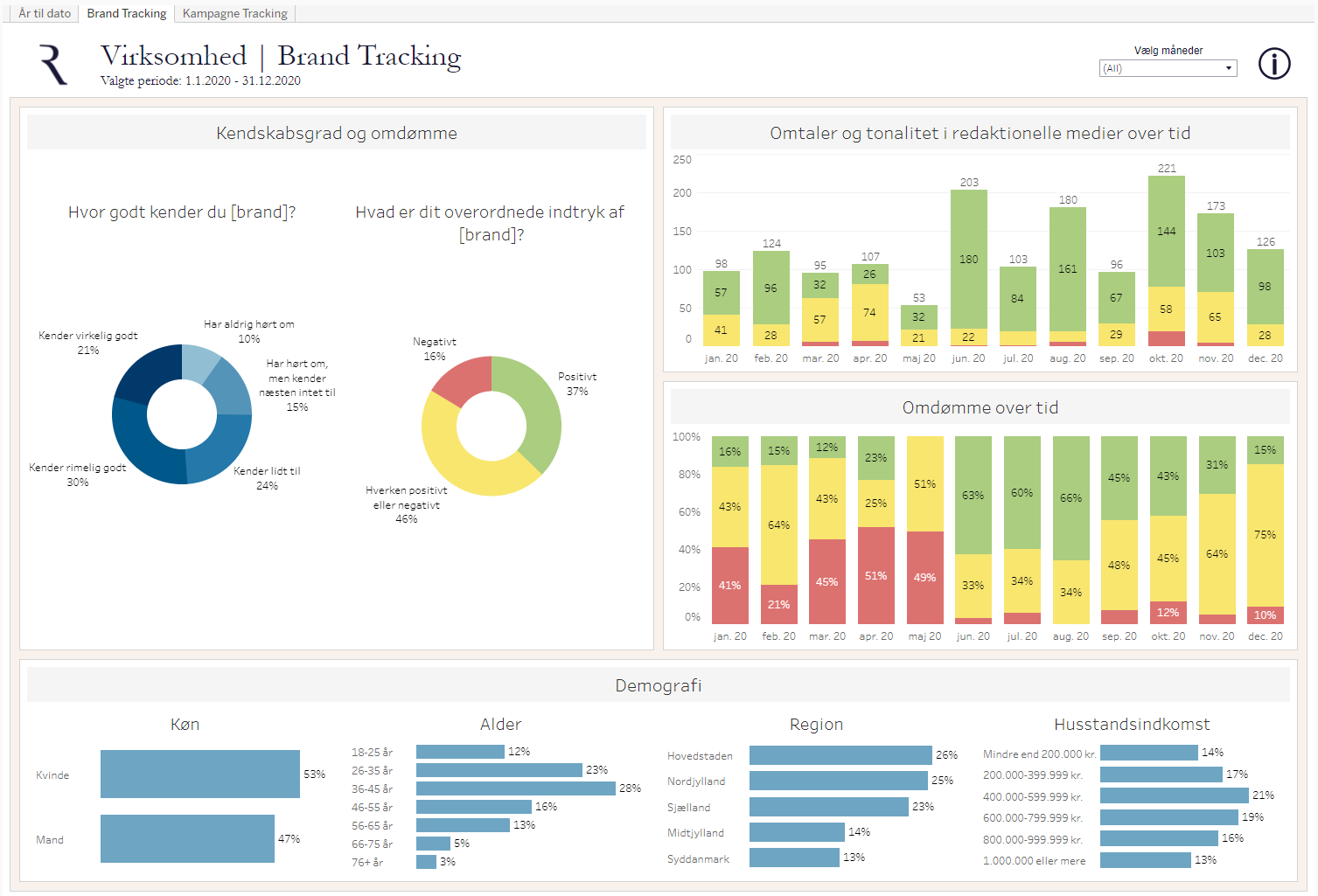This screenshot has width=1318, height=896.
Task: Click the Syddanmark region bar
Action: pos(794,858)
